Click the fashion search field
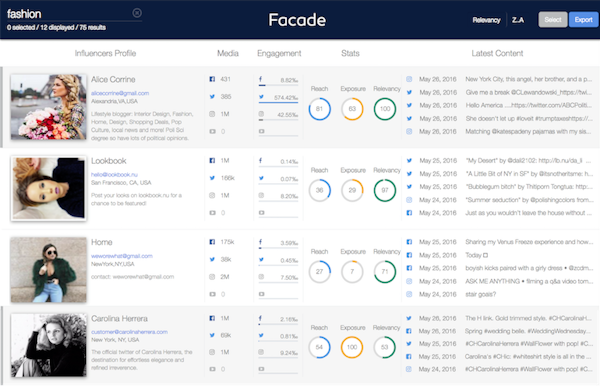The width and height of the screenshot is (600, 386). pos(69,14)
